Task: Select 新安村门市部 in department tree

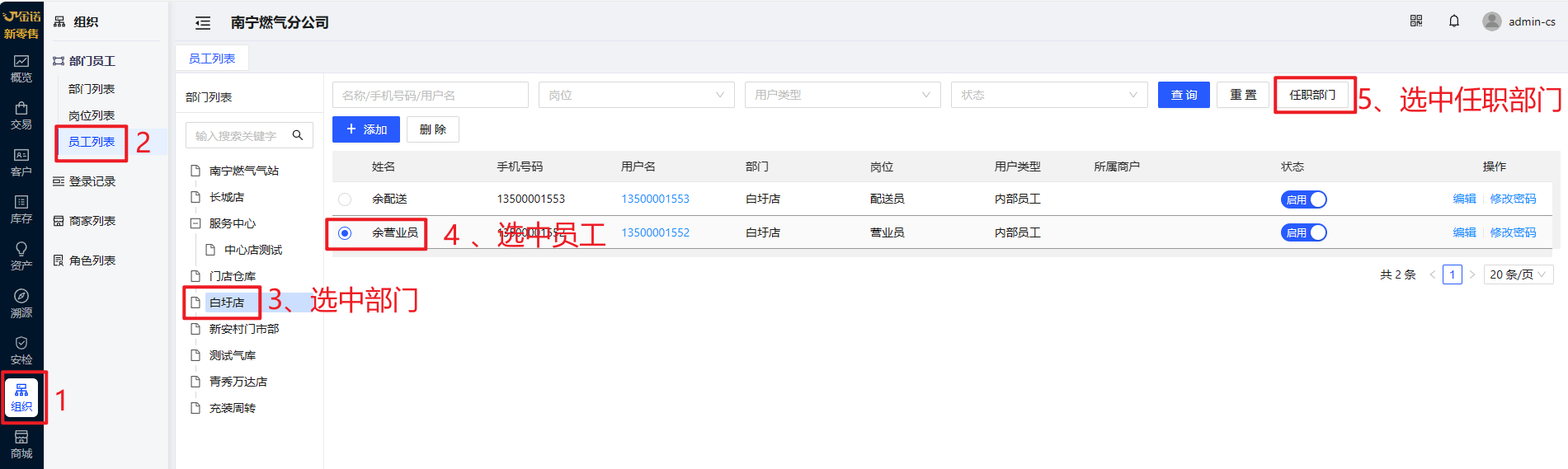Action: click(244, 329)
